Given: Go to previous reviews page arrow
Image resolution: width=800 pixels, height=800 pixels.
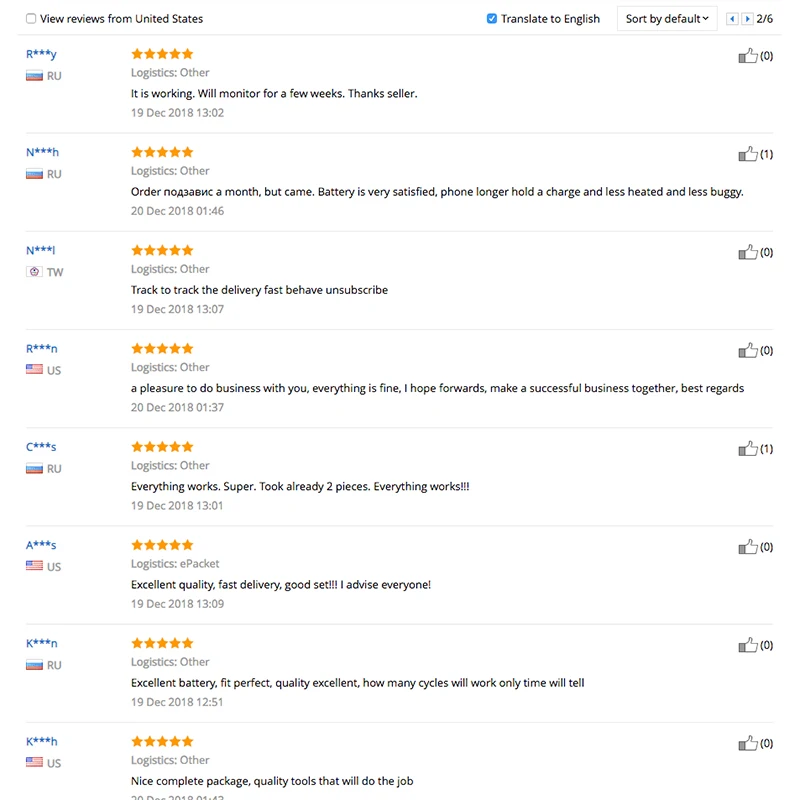Looking at the screenshot, I should [732, 19].
